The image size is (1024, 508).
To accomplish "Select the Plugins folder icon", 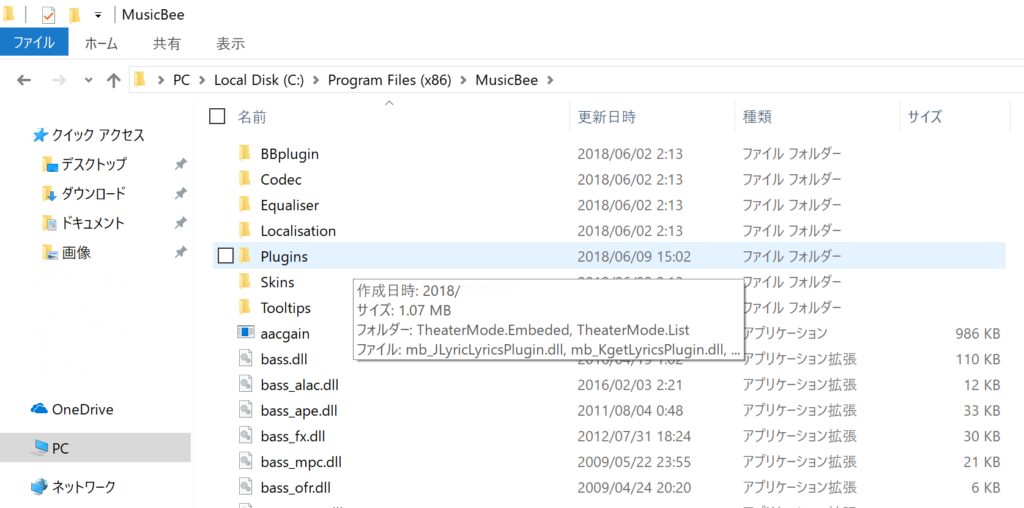I will click(x=246, y=257).
